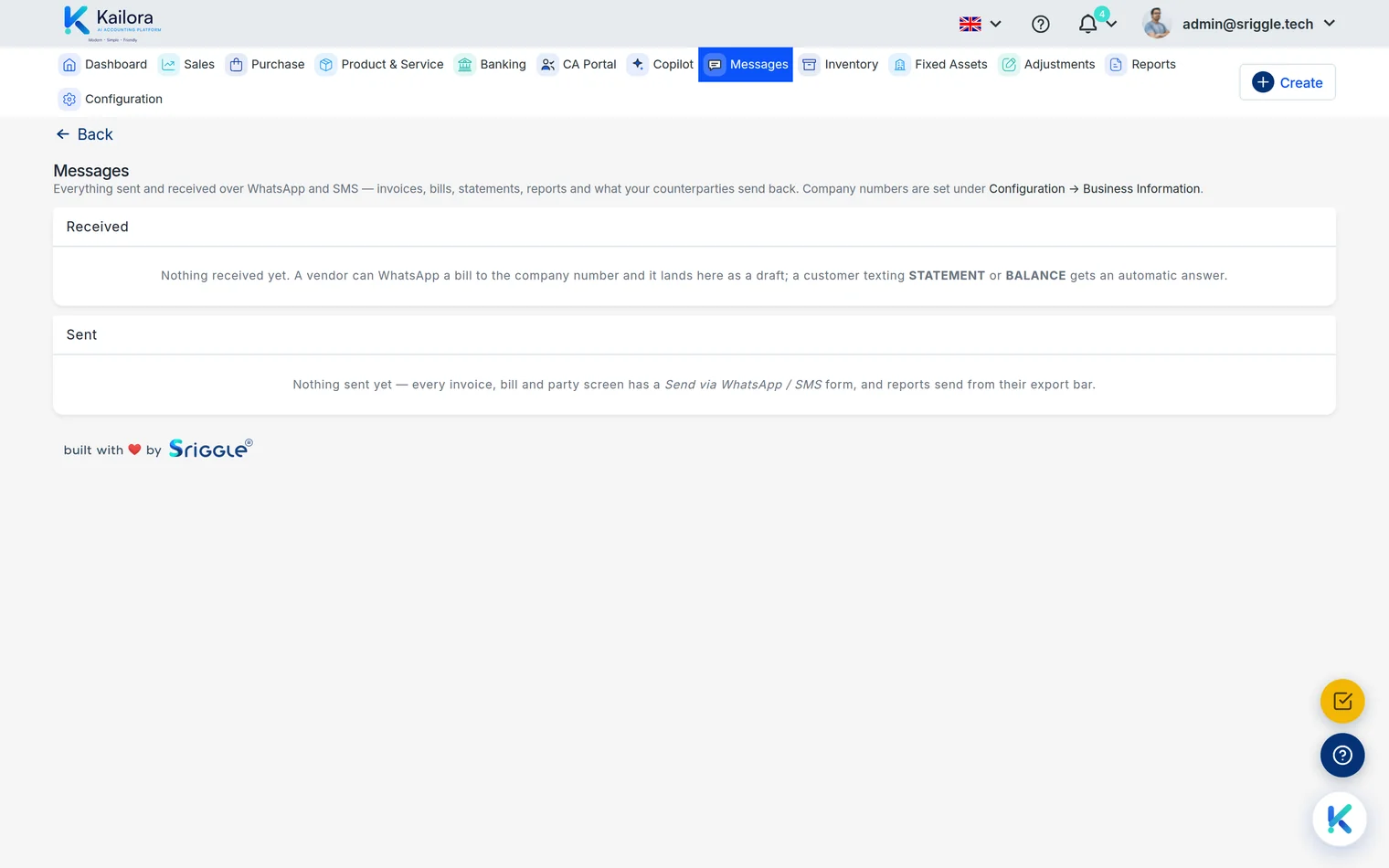This screenshot has width=1389, height=868.
Task: Open the yellow task checklist floating button
Action: (x=1342, y=702)
